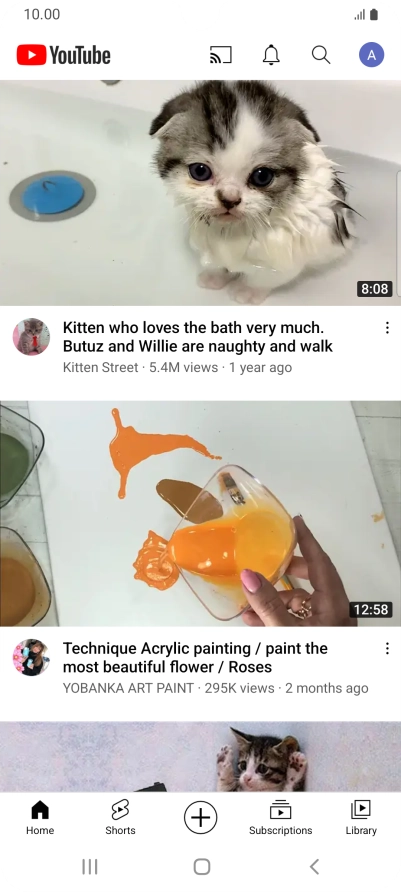This screenshot has height=892, width=401.
Task: Open the Kitten Street channel avatar
Action: pyautogui.click(x=31, y=337)
